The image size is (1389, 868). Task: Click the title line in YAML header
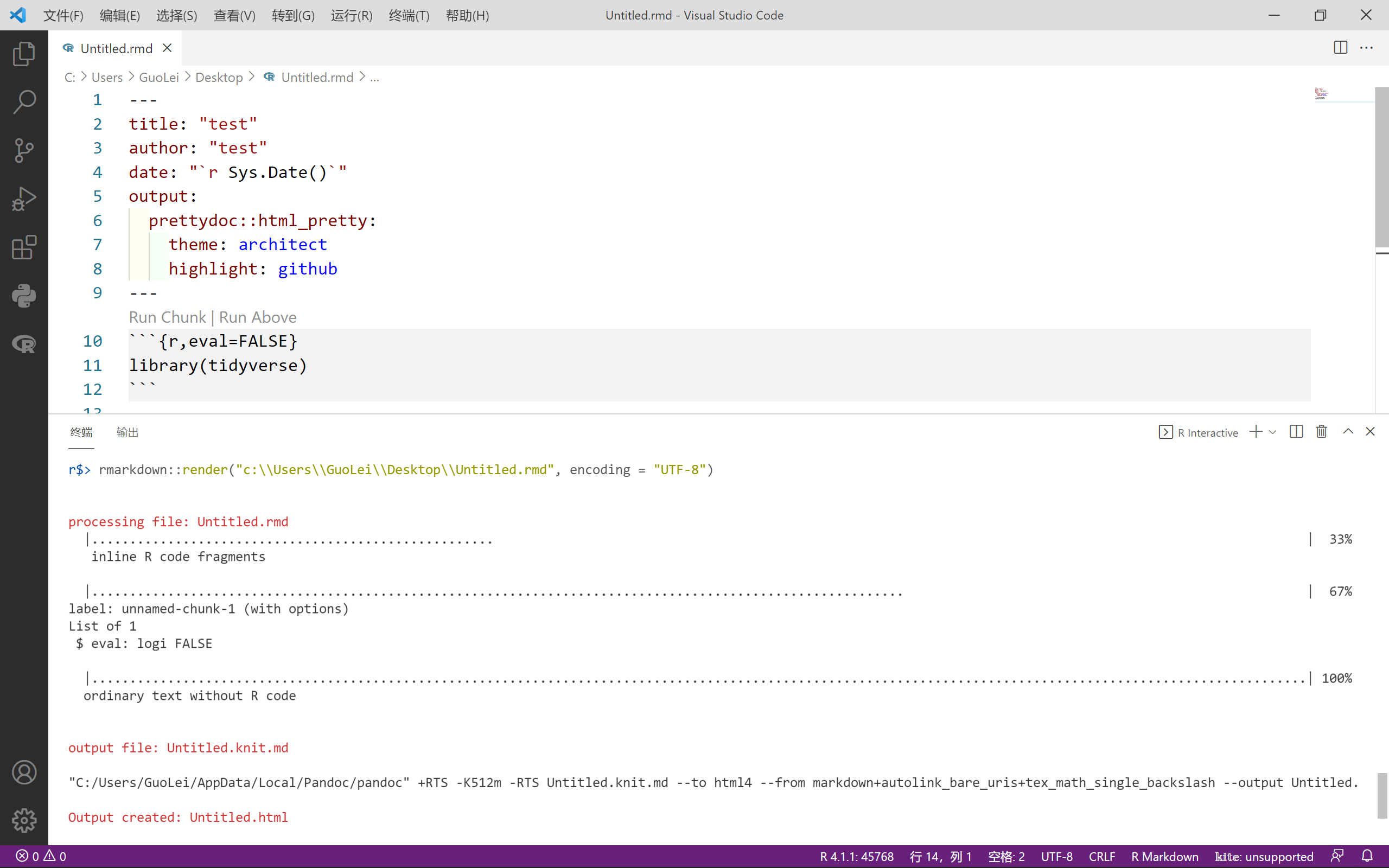click(x=193, y=124)
